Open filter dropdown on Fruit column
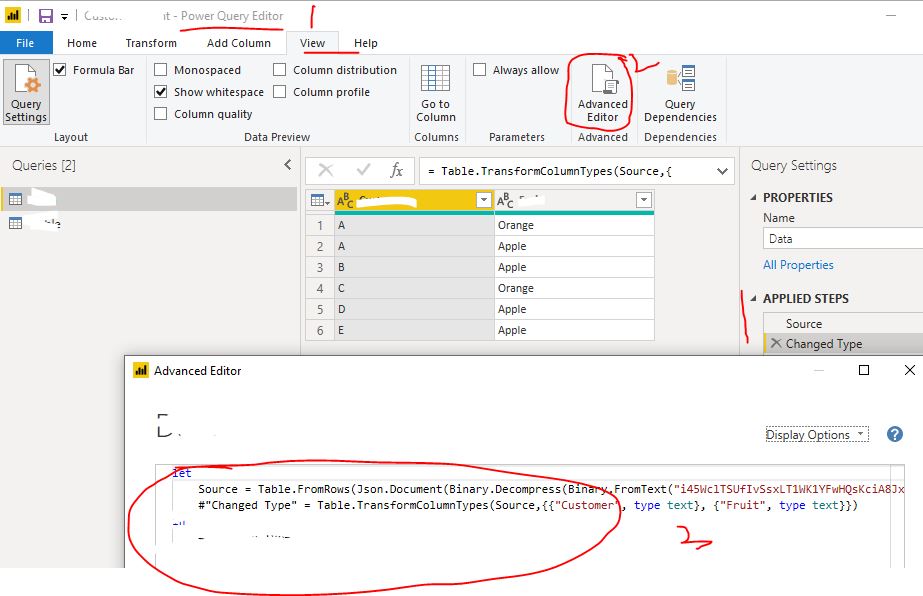The height and width of the screenshot is (596, 923). coord(644,200)
